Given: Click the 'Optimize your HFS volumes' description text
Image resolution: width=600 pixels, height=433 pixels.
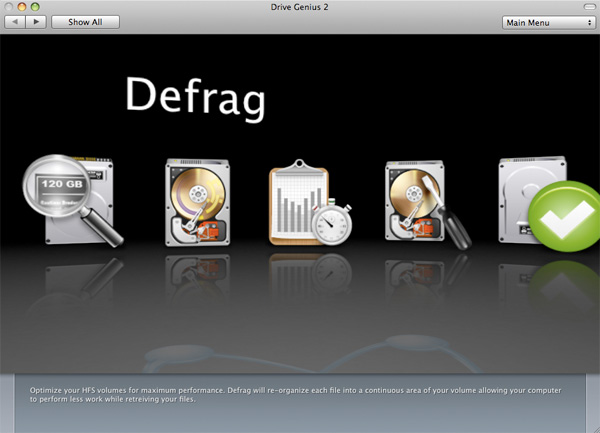Looking at the screenshot, I should pyautogui.click(x=295, y=395).
